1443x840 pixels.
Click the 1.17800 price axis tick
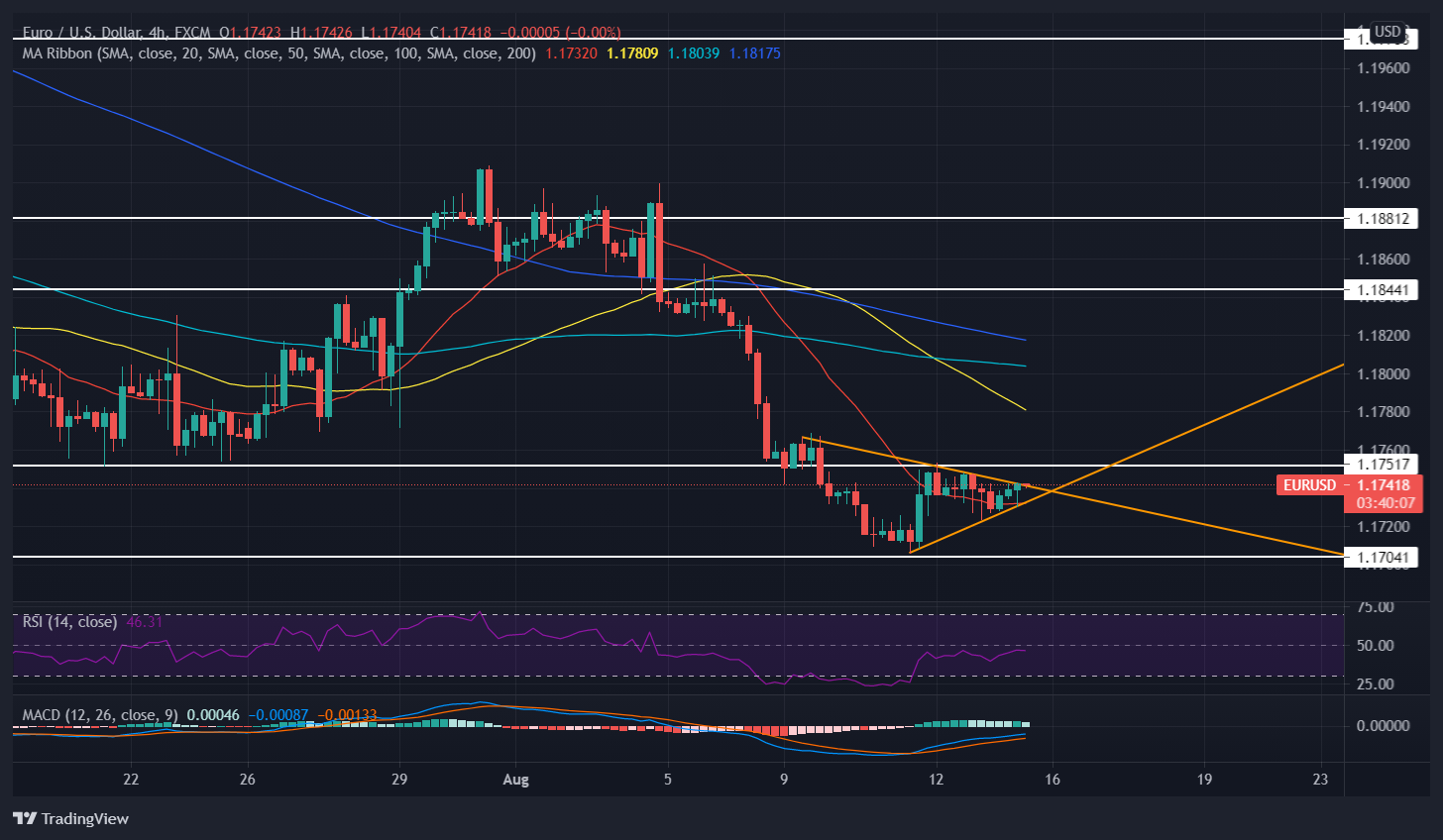(1384, 412)
